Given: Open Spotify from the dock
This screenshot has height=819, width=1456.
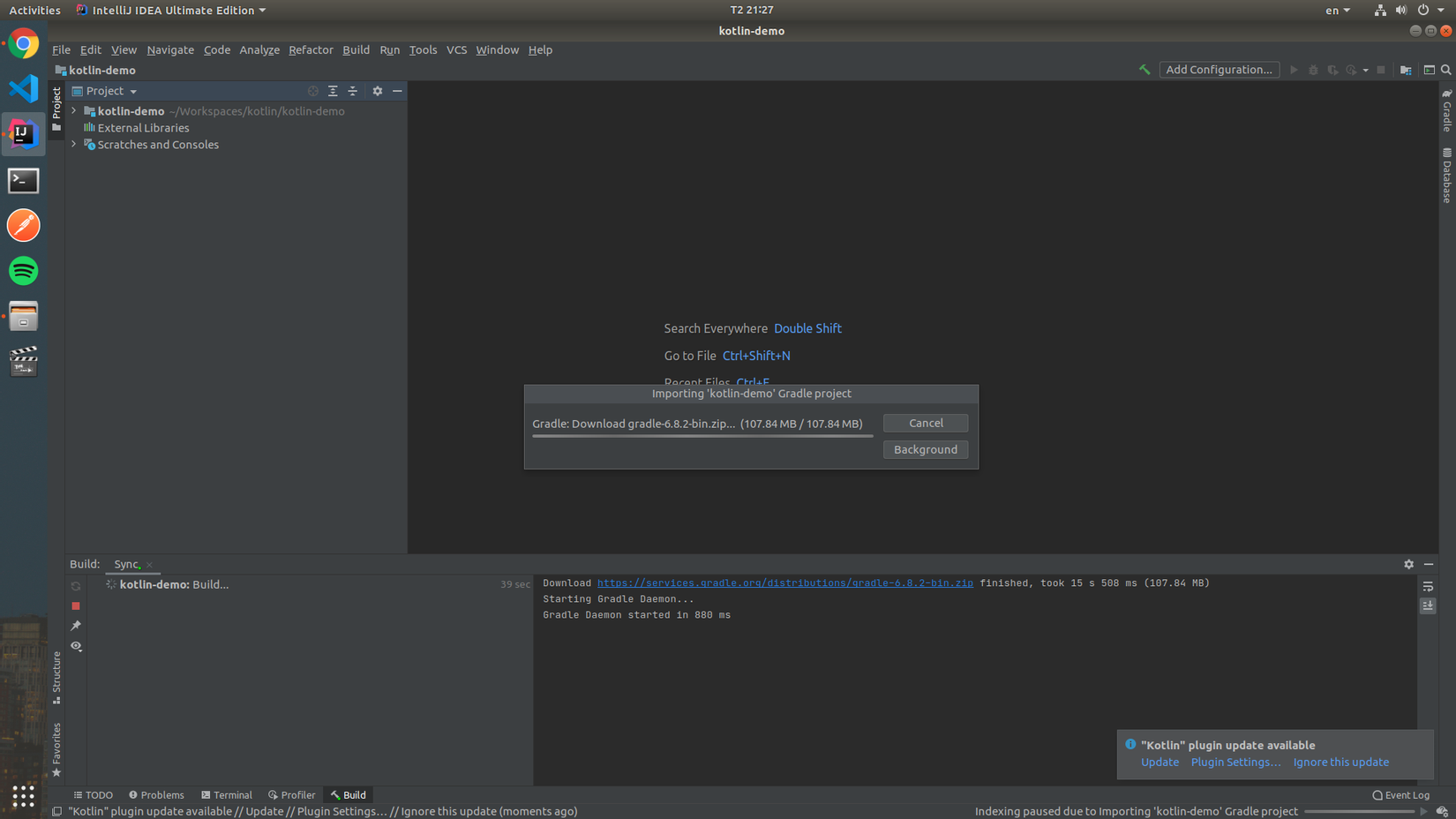Looking at the screenshot, I should 24,271.
